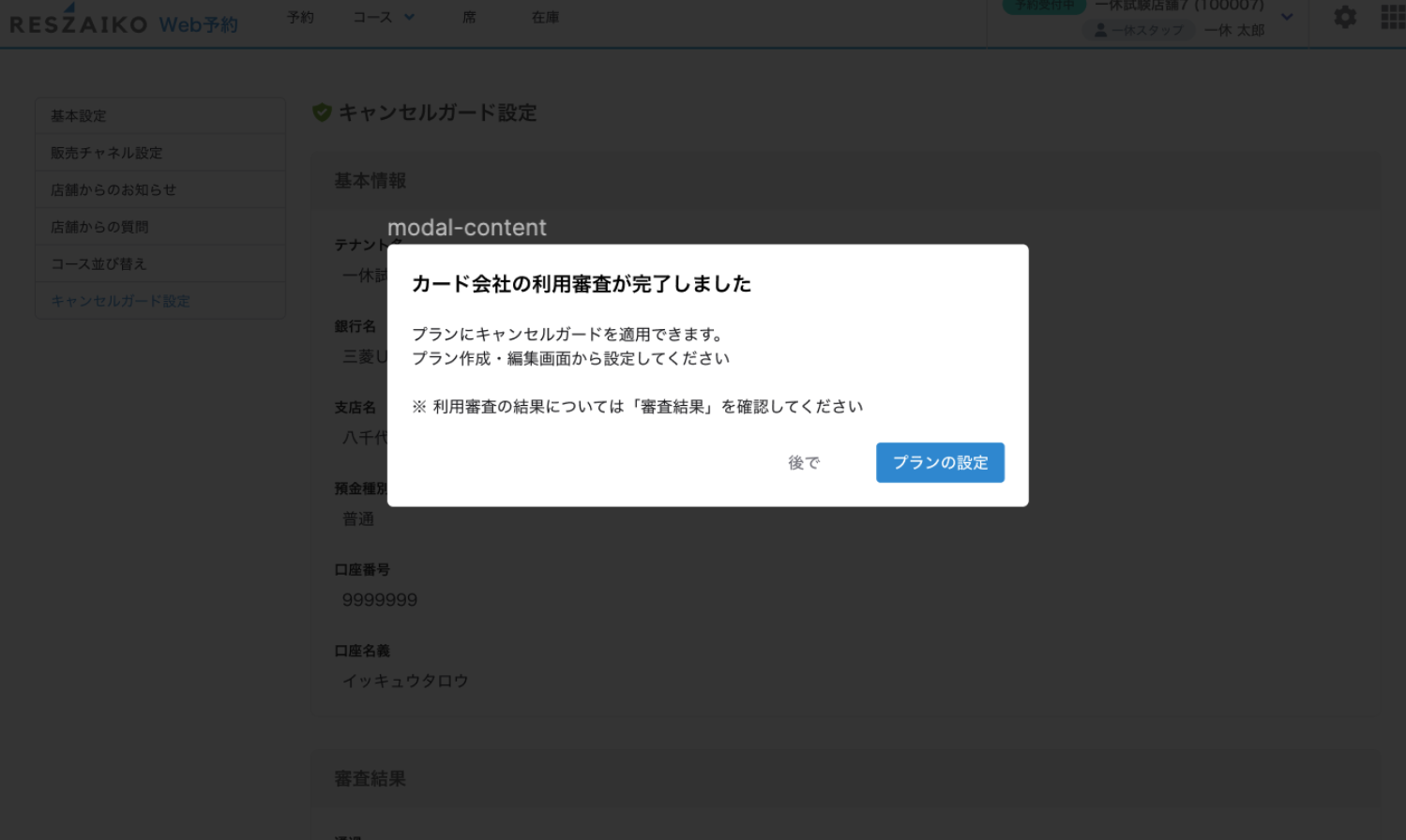The image size is (1406, 840).
Task: Open the 在庫 menu
Action: [545, 17]
